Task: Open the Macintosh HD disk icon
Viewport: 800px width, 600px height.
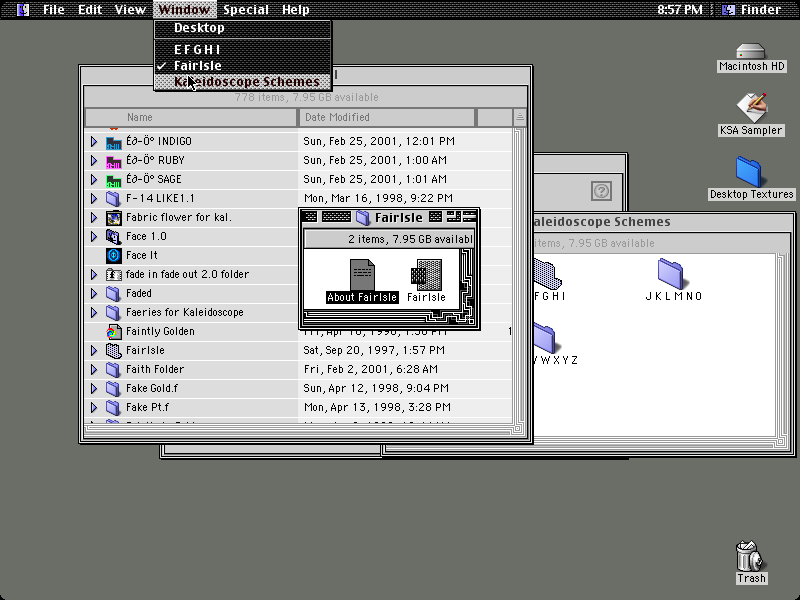Action: 751,52
